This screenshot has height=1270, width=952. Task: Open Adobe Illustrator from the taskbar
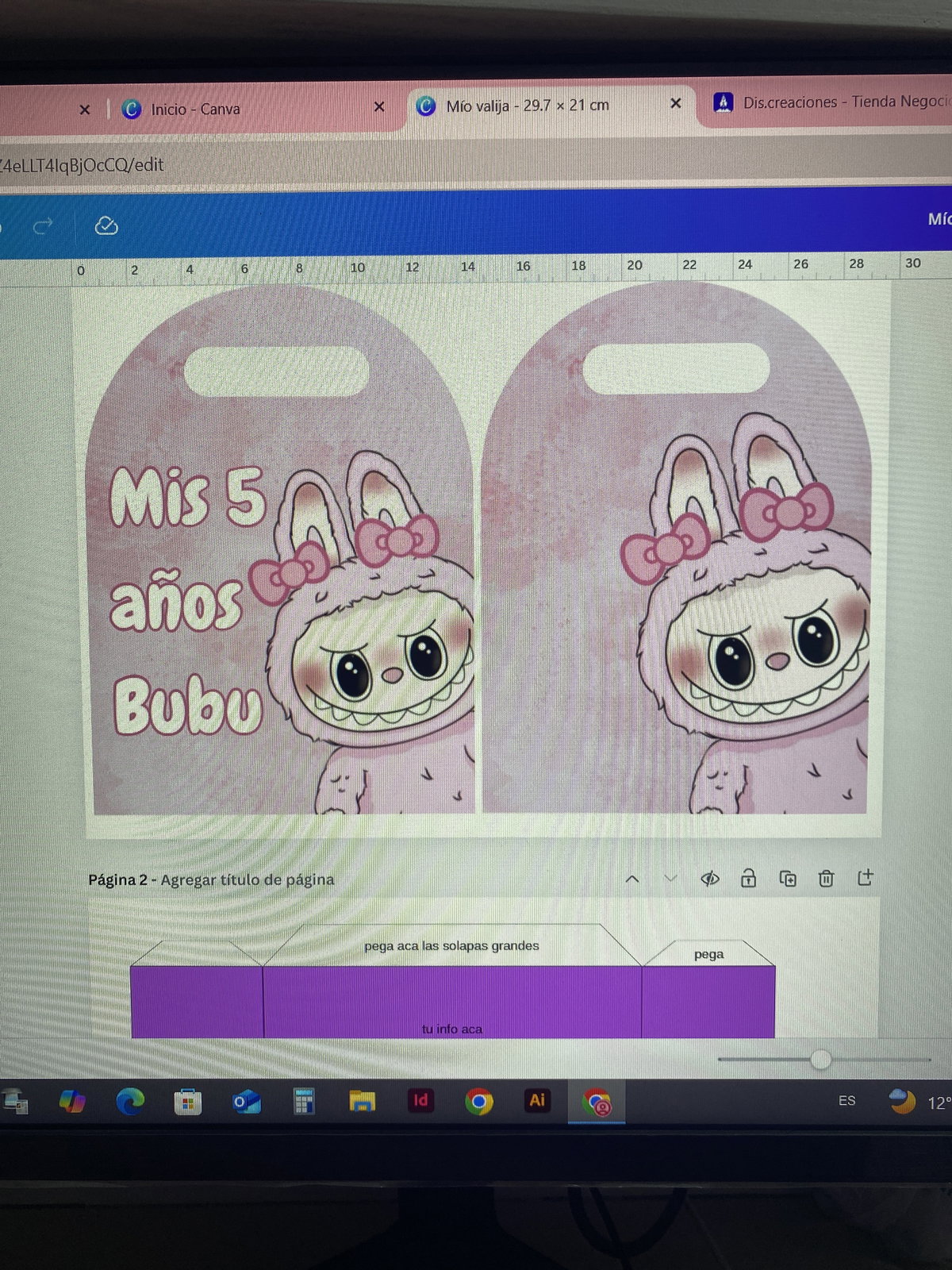pos(537,1100)
